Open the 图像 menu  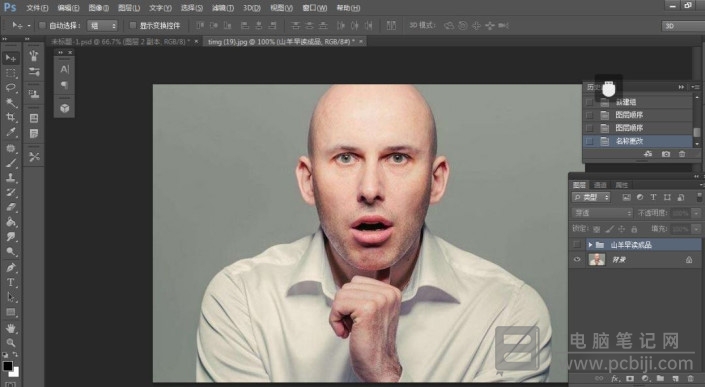click(x=98, y=8)
